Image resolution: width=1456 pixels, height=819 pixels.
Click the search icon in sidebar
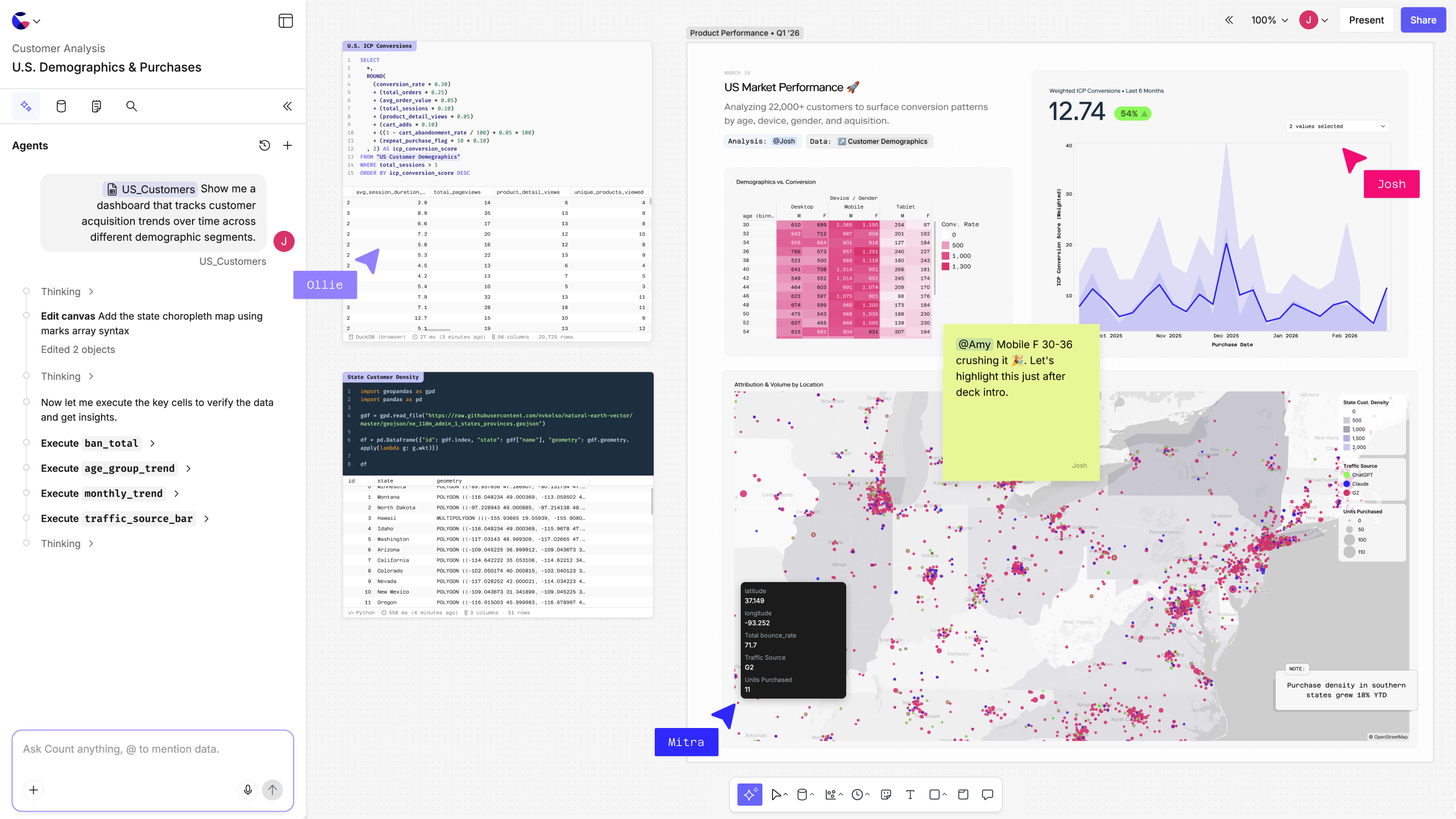point(132,107)
